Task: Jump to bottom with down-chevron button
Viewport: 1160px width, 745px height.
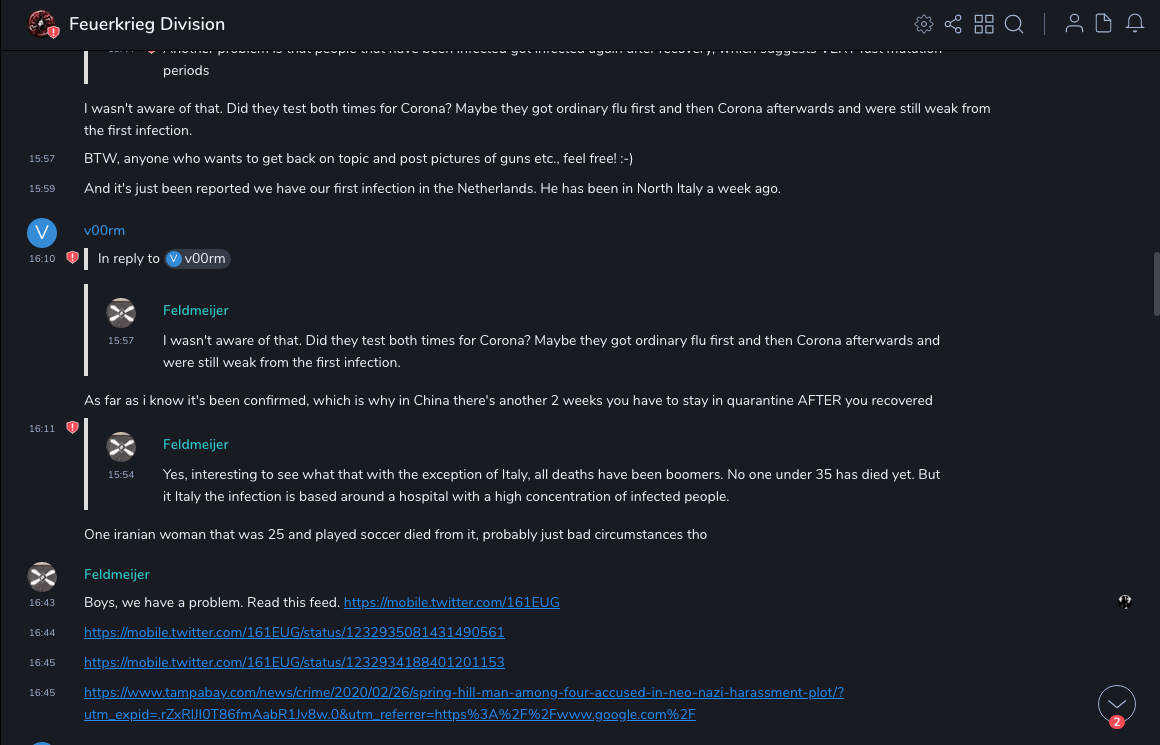Action: pos(1117,704)
